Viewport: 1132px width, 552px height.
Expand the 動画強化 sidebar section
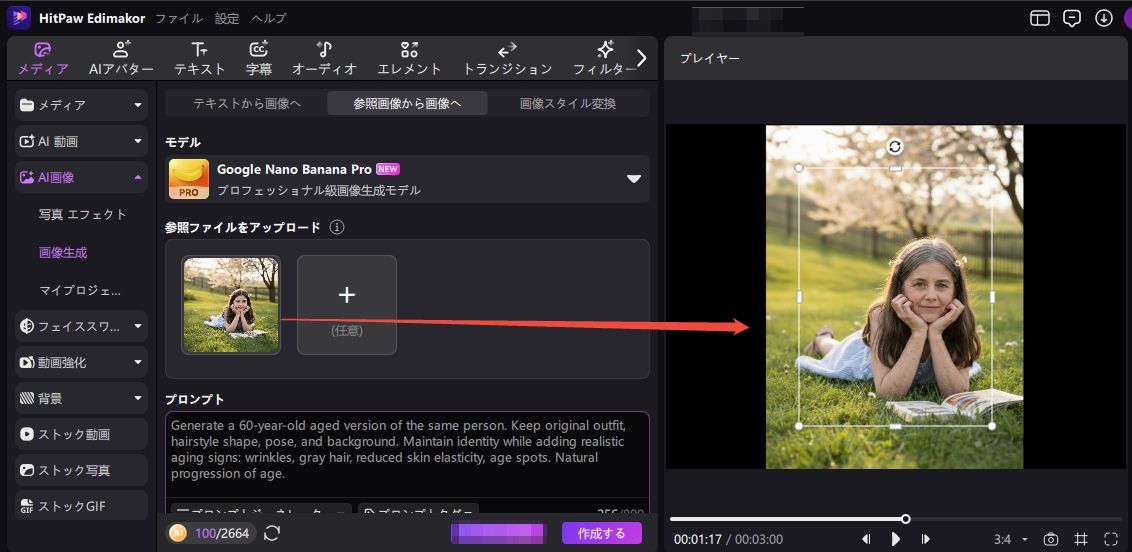point(81,362)
